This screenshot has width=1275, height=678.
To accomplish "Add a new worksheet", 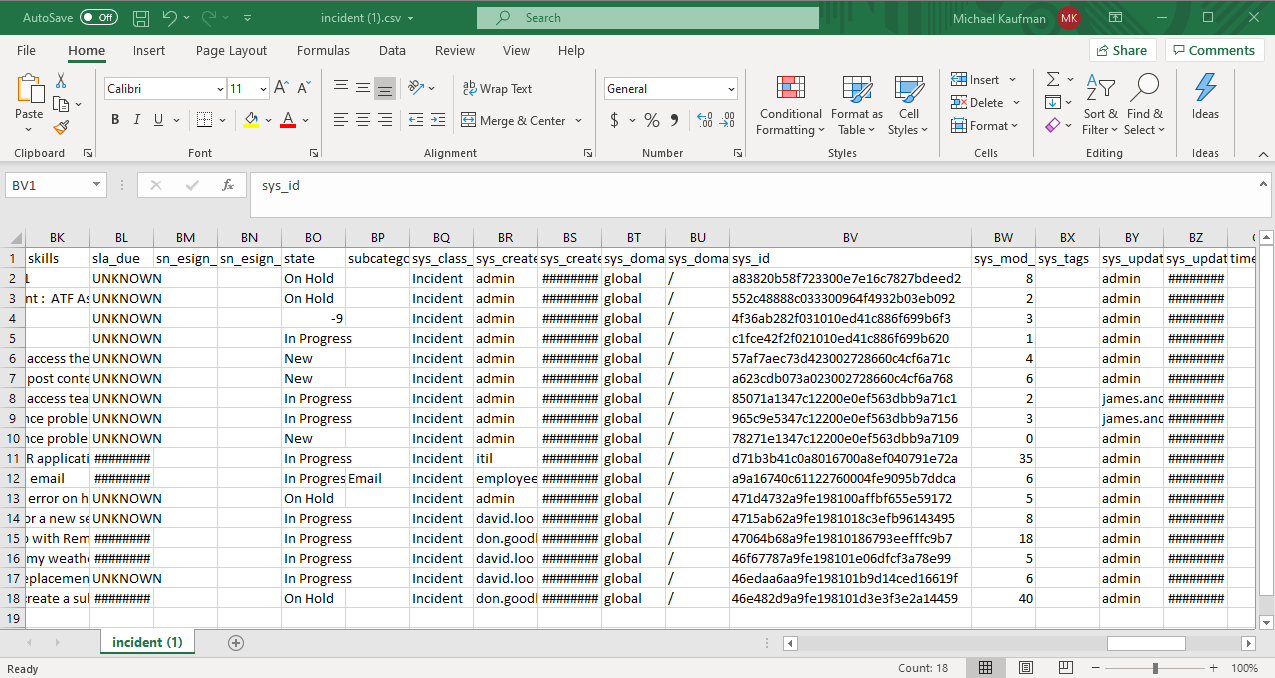I will 235,641.
